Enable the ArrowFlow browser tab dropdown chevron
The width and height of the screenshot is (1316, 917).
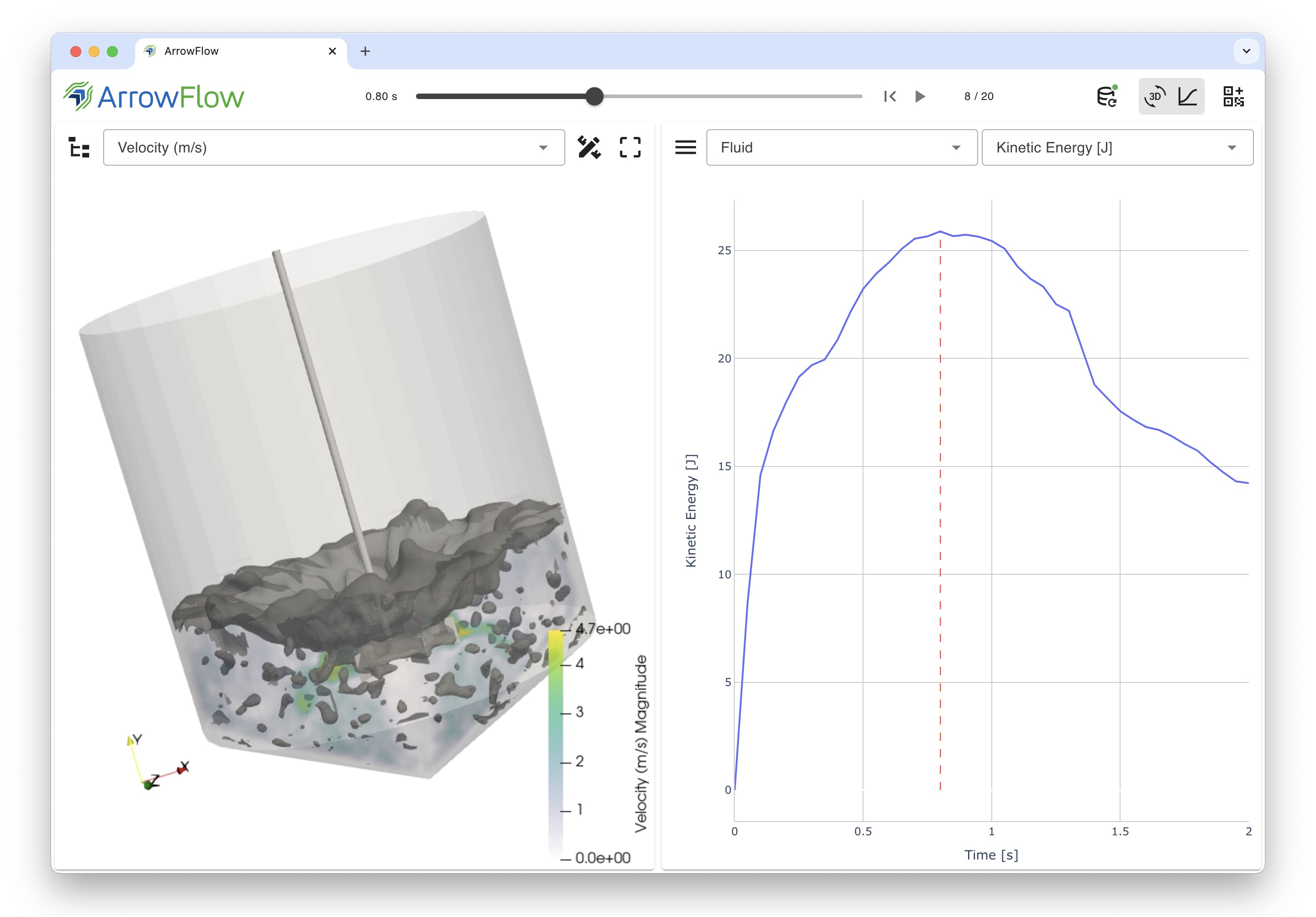[x=1246, y=51]
